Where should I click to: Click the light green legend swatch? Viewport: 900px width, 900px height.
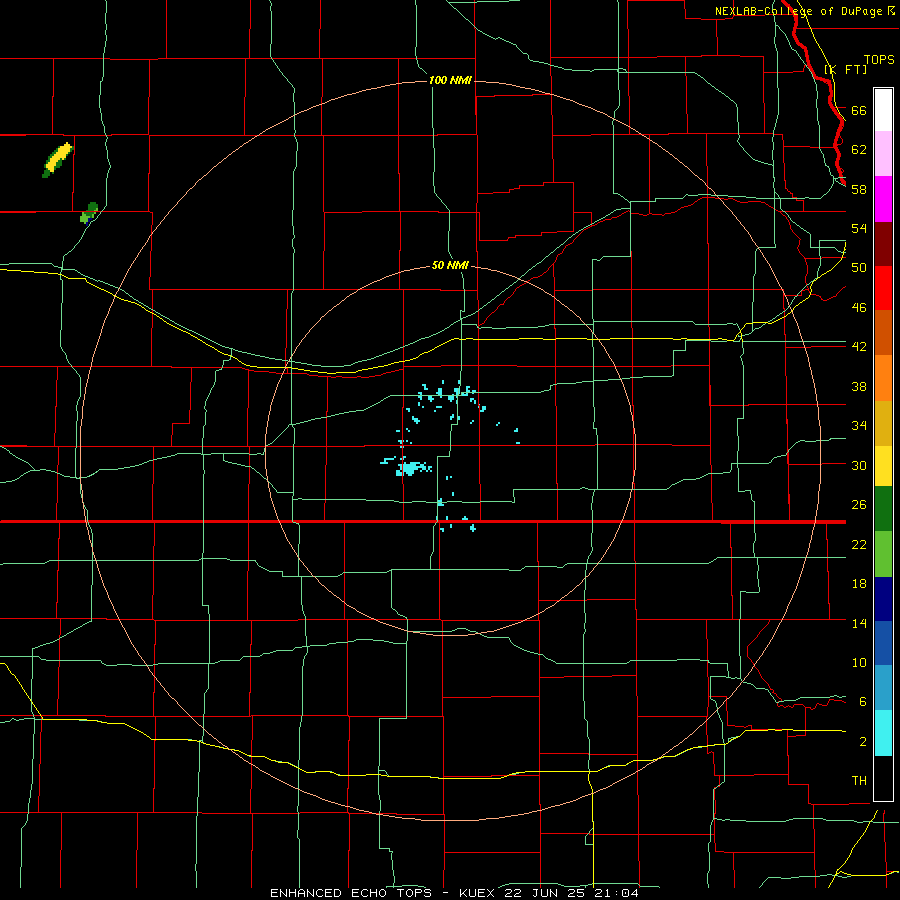coord(883,554)
